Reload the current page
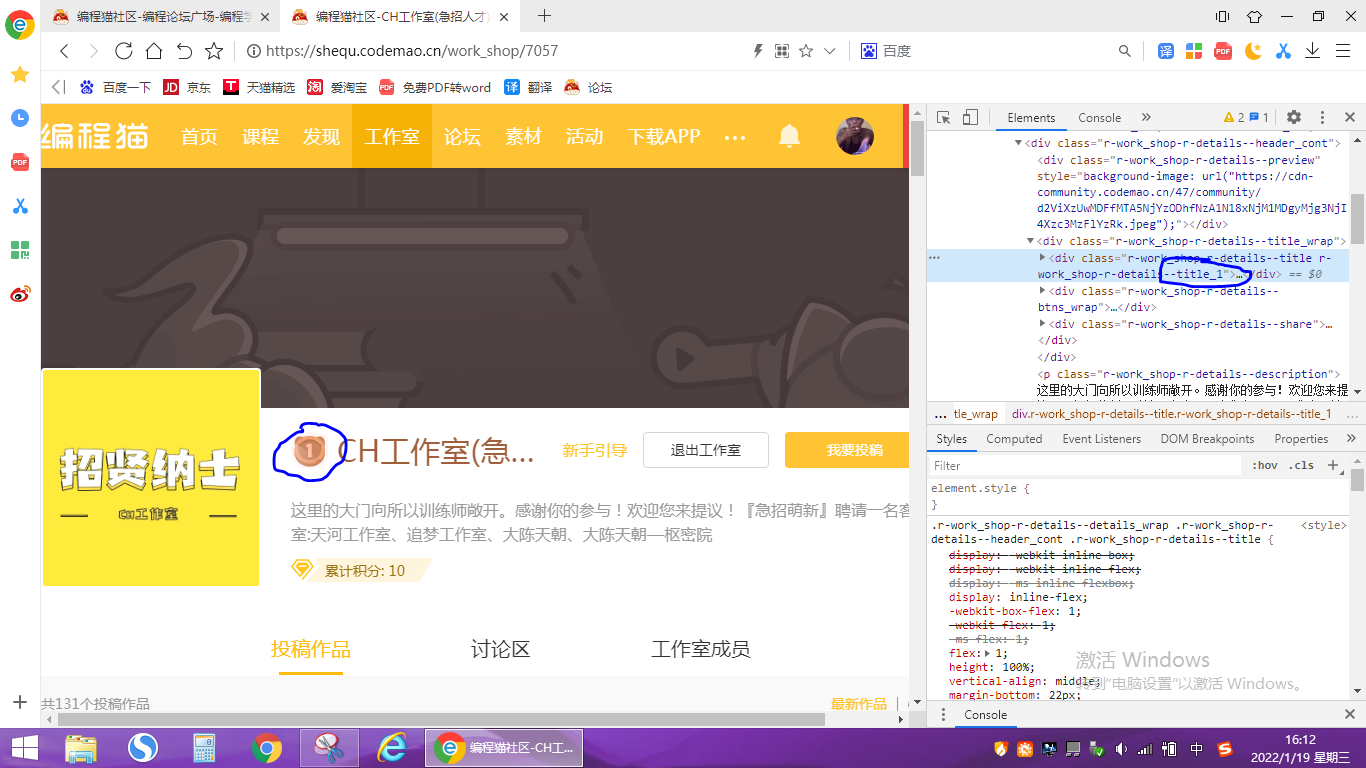 coord(124,51)
